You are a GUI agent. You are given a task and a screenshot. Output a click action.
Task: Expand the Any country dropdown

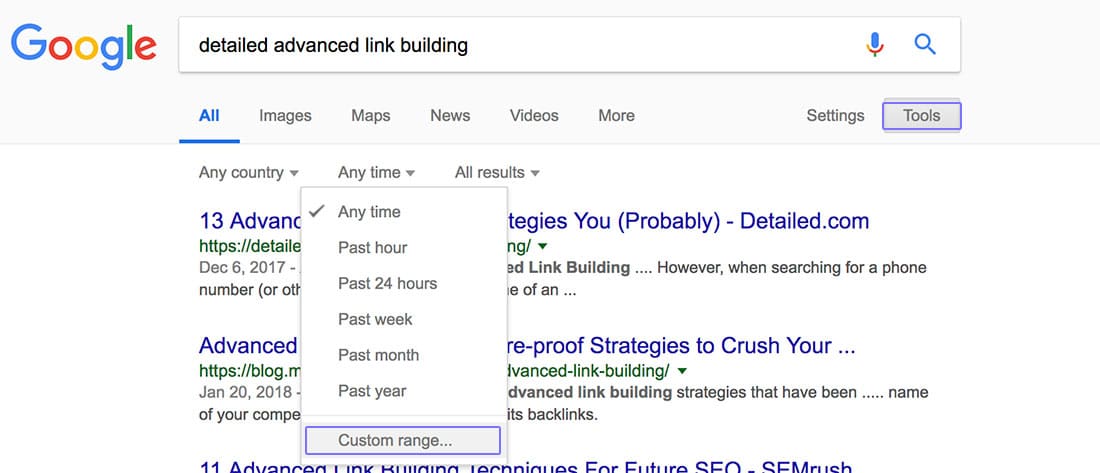pyautogui.click(x=248, y=173)
